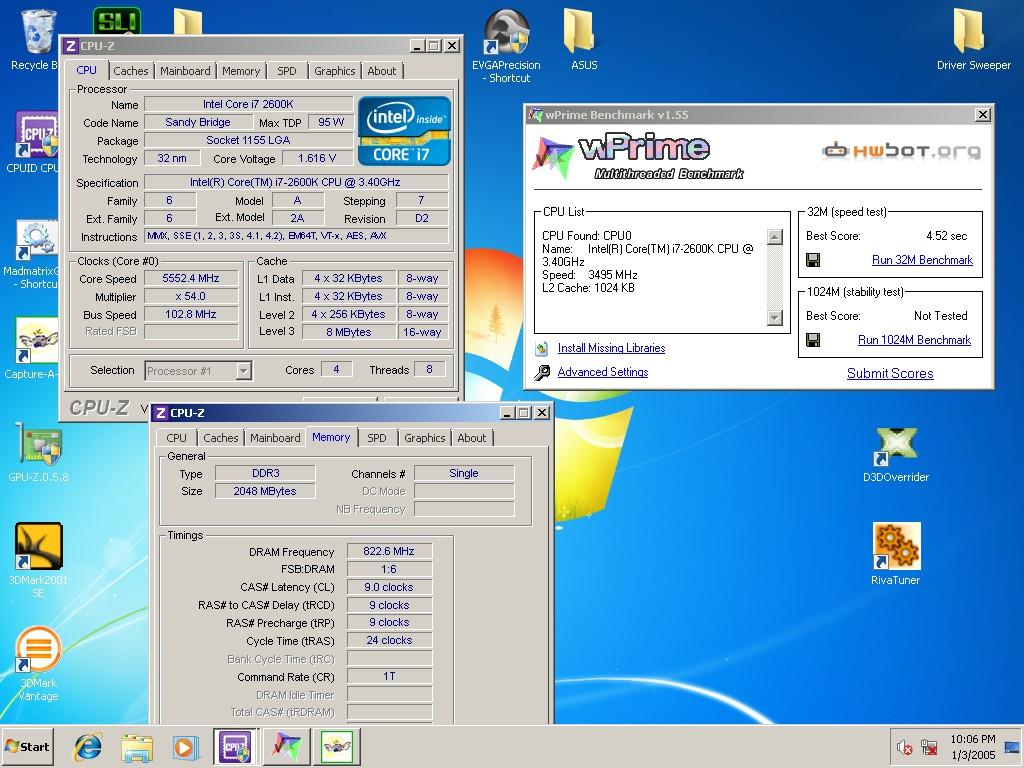Open Windows Explorer taskbar icon

(136, 746)
